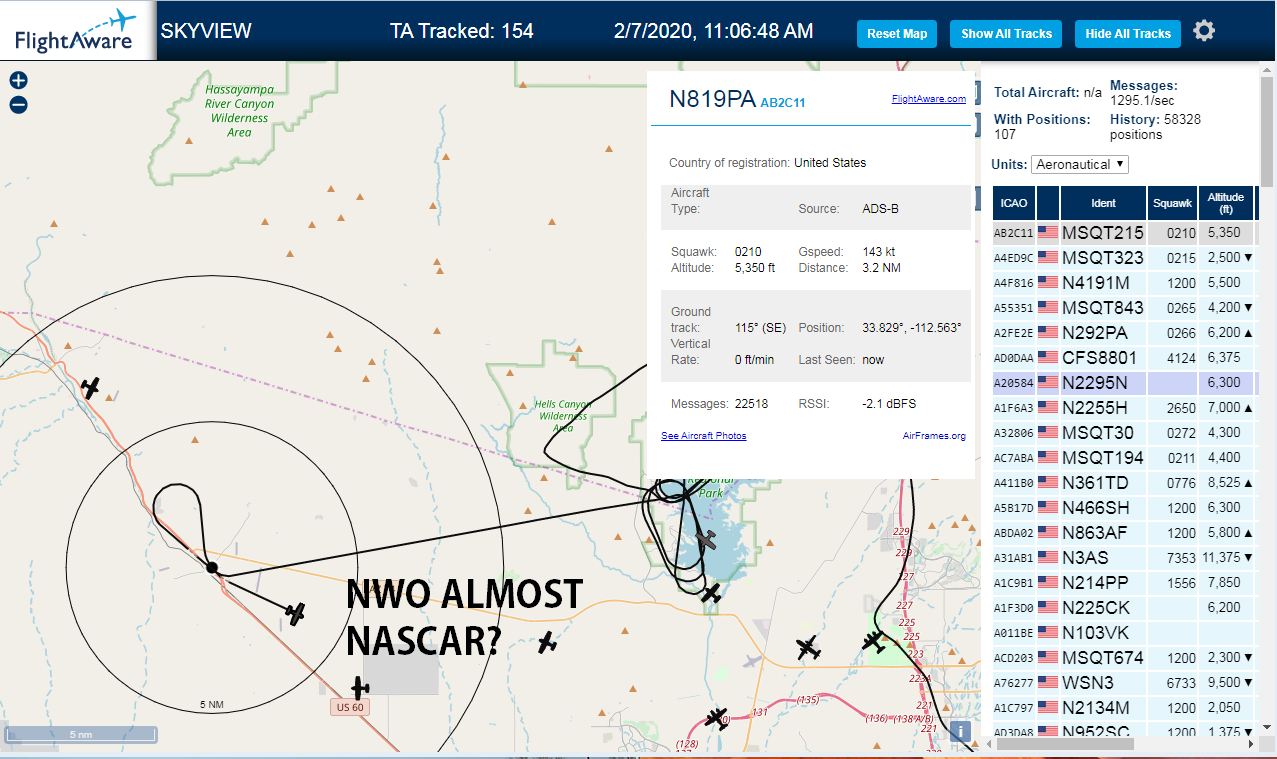
Task: Sort the table by the Altitude (ft) header
Action: pos(1225,203)
